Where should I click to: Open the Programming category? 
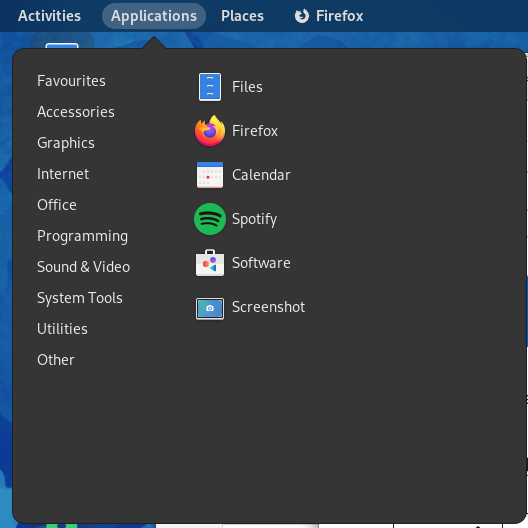tap(82, 236)
